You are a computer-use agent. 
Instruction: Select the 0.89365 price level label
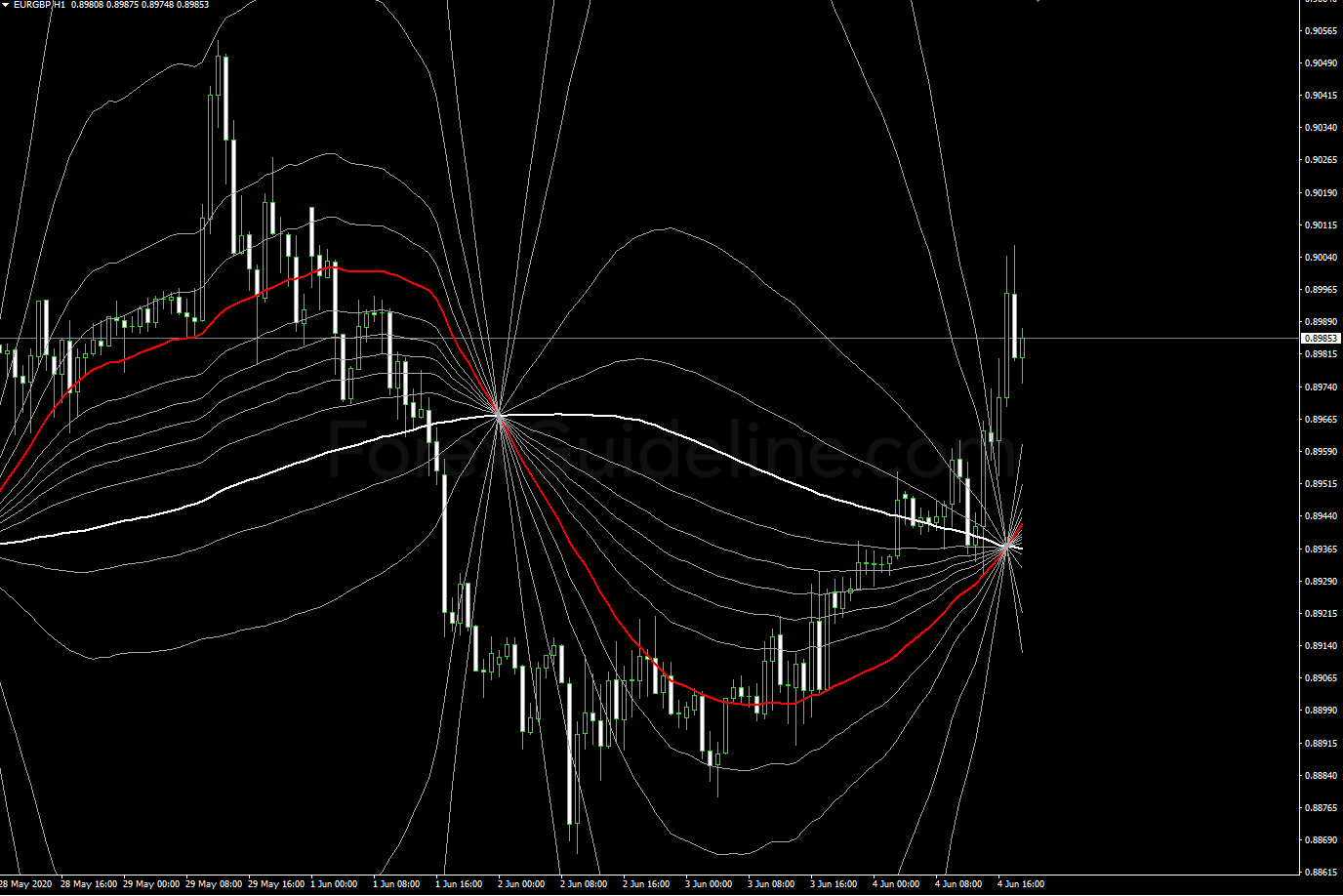(1322, 550)
